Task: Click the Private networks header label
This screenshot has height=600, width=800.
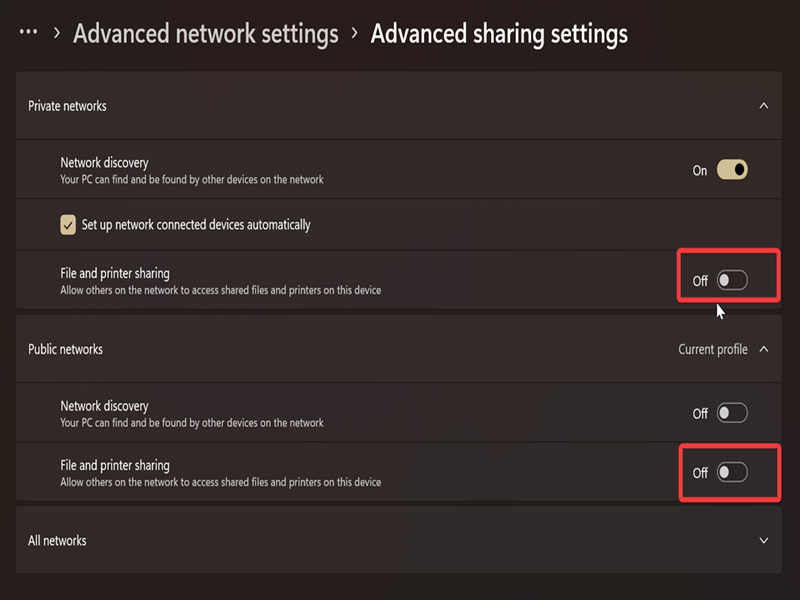Action: 67,106
